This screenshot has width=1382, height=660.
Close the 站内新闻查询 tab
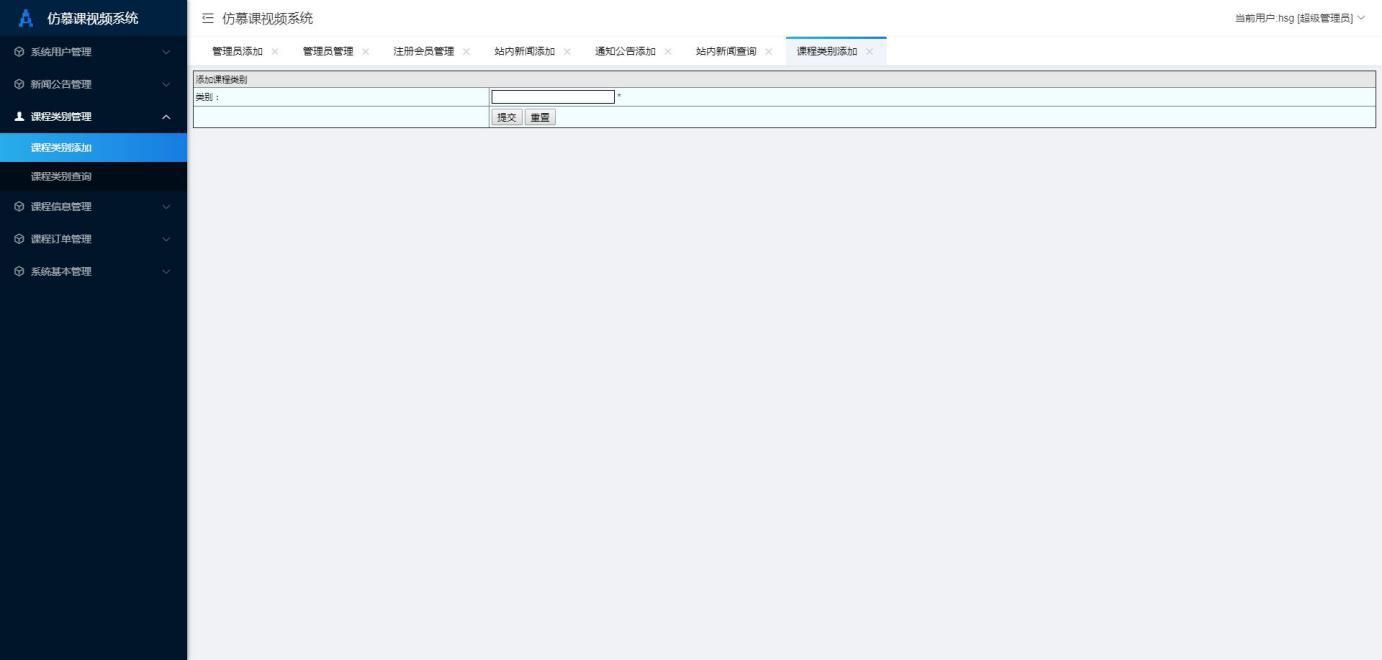point(769,52)
